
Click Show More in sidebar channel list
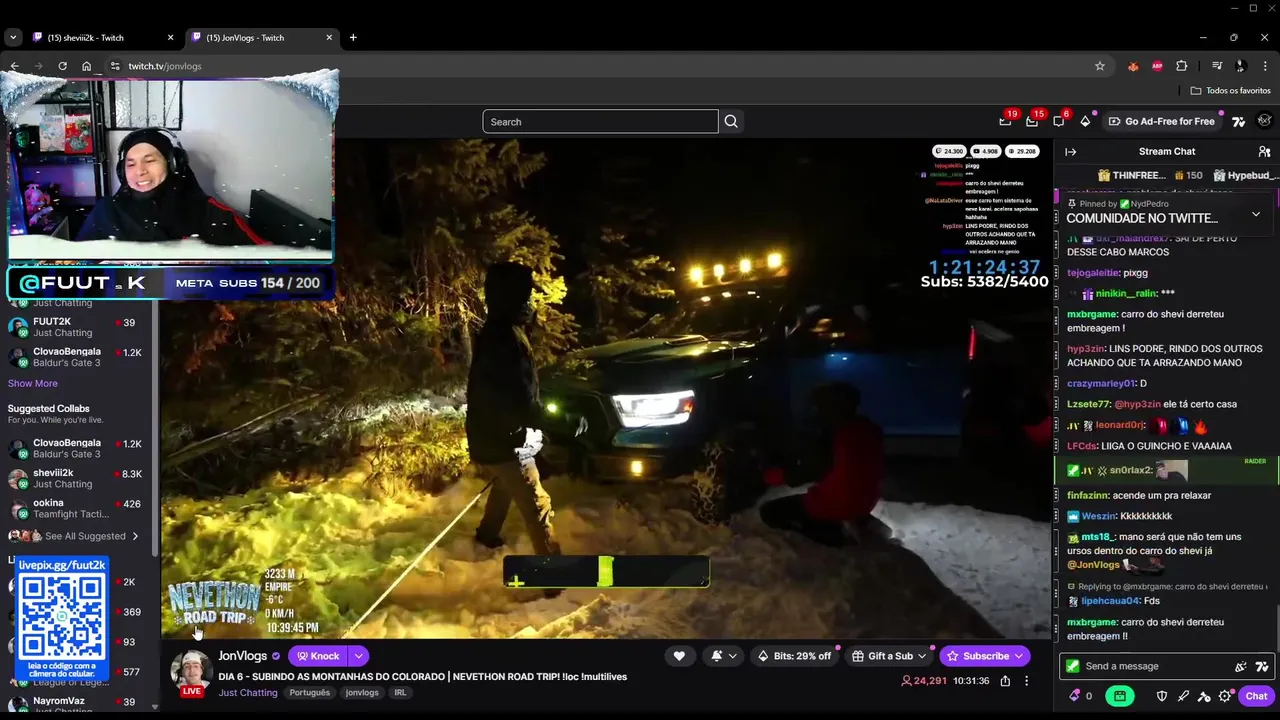coord(33,383)
